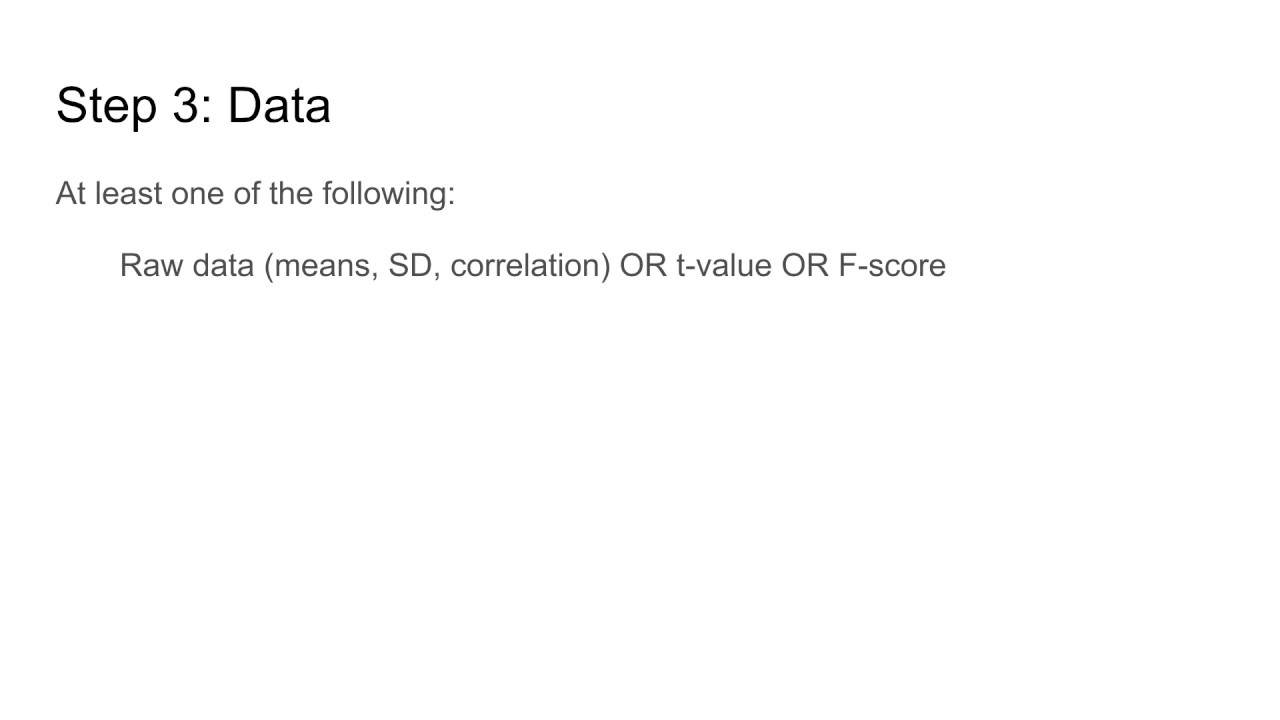Click the word "Data" in the title
The width and height of the screenshot is (1280, 720).
[x=279, y=105]
